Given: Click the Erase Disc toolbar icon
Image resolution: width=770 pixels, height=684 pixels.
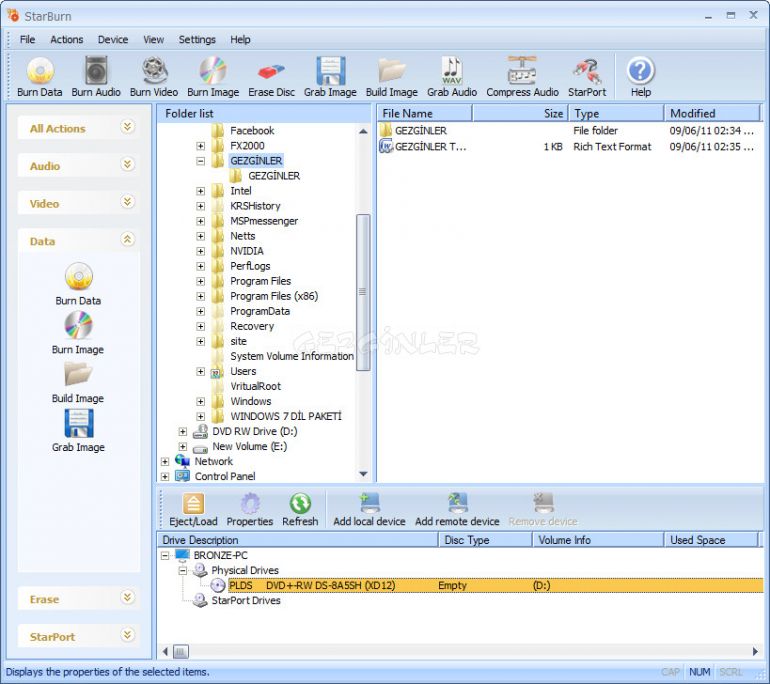Looking at the screenshot, I should click(x=271, y=77).
